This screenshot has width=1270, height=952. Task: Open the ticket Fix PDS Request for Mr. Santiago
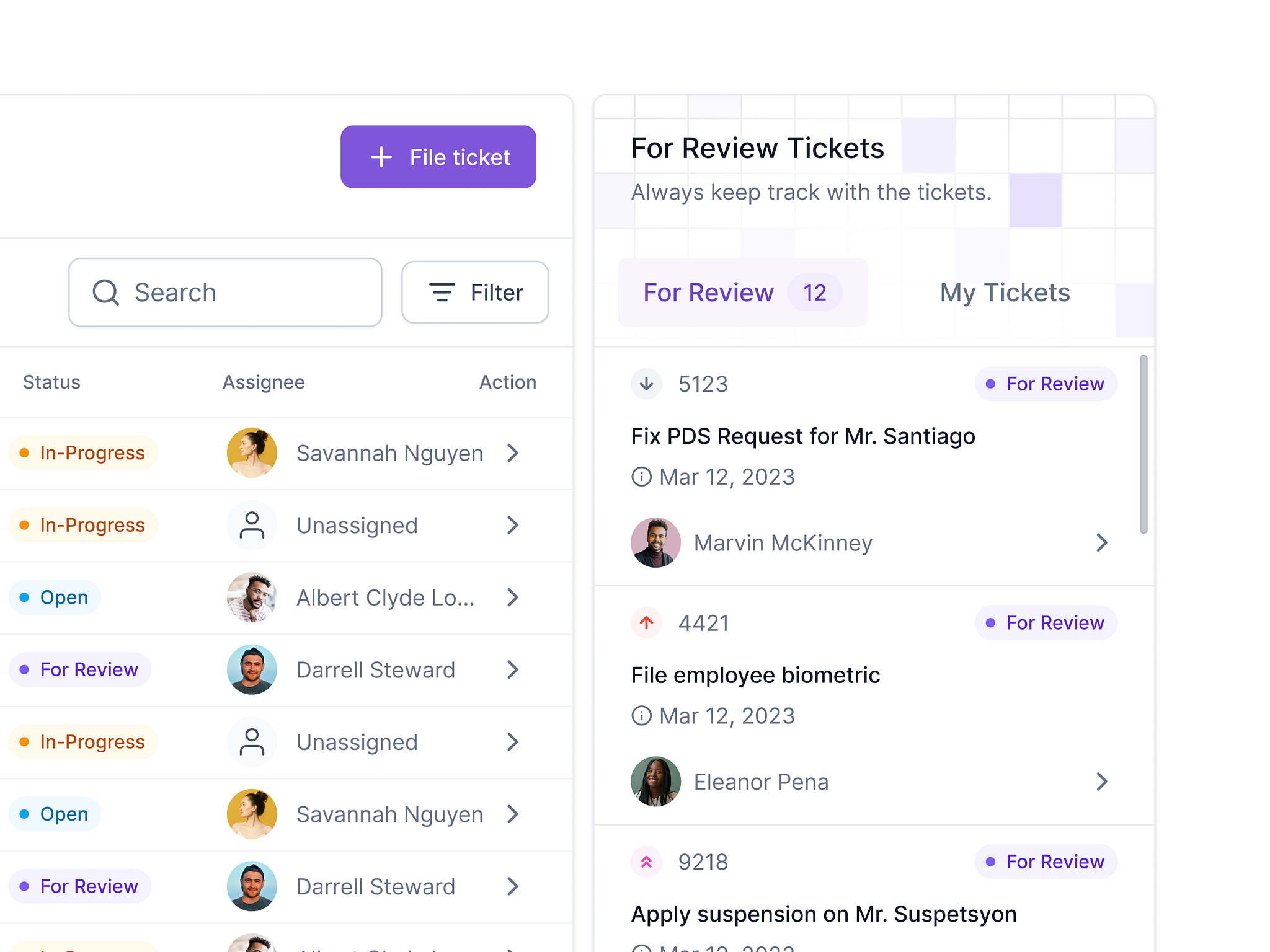pos(803,436)
